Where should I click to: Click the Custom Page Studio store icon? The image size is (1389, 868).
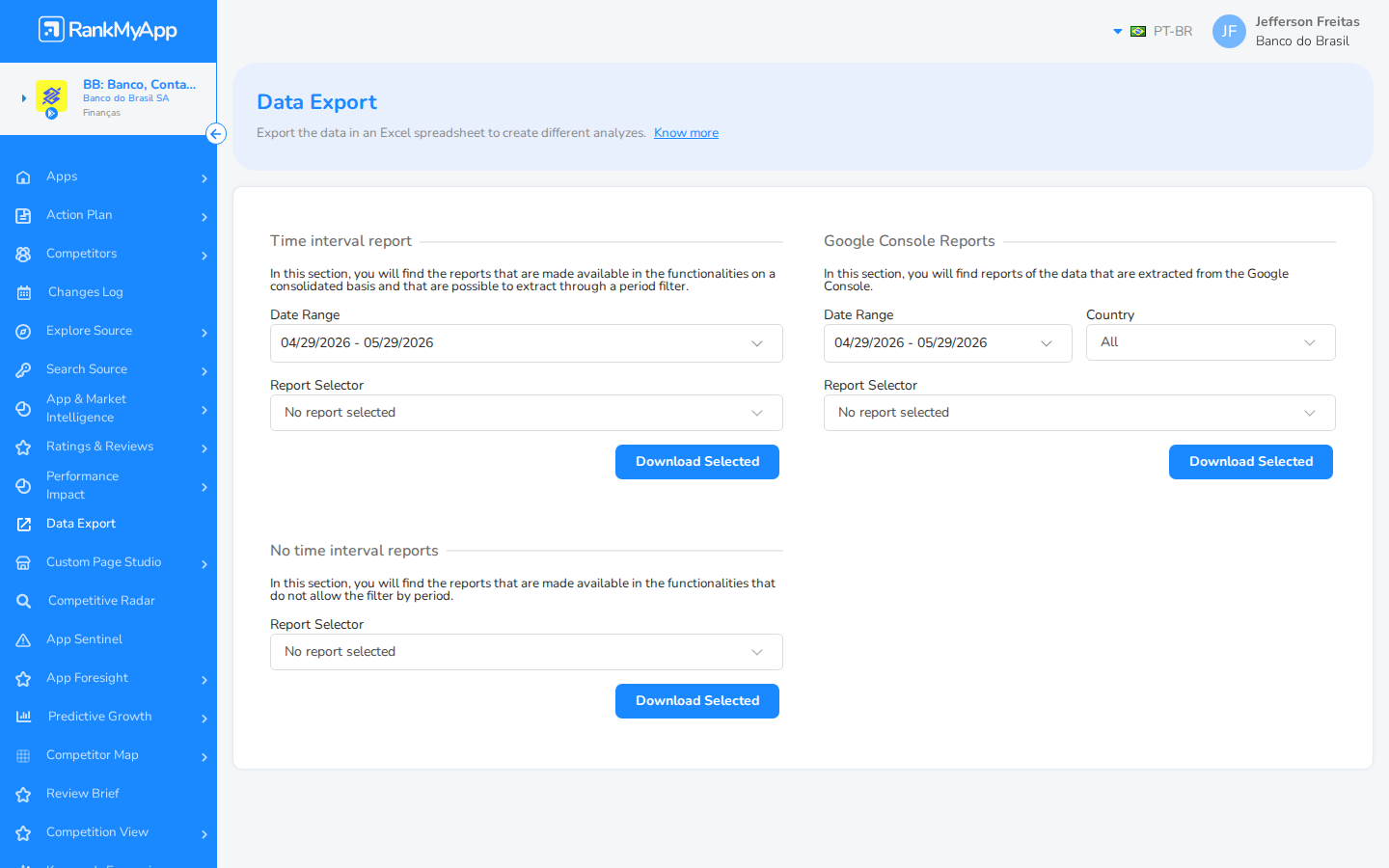pos(23,563)
